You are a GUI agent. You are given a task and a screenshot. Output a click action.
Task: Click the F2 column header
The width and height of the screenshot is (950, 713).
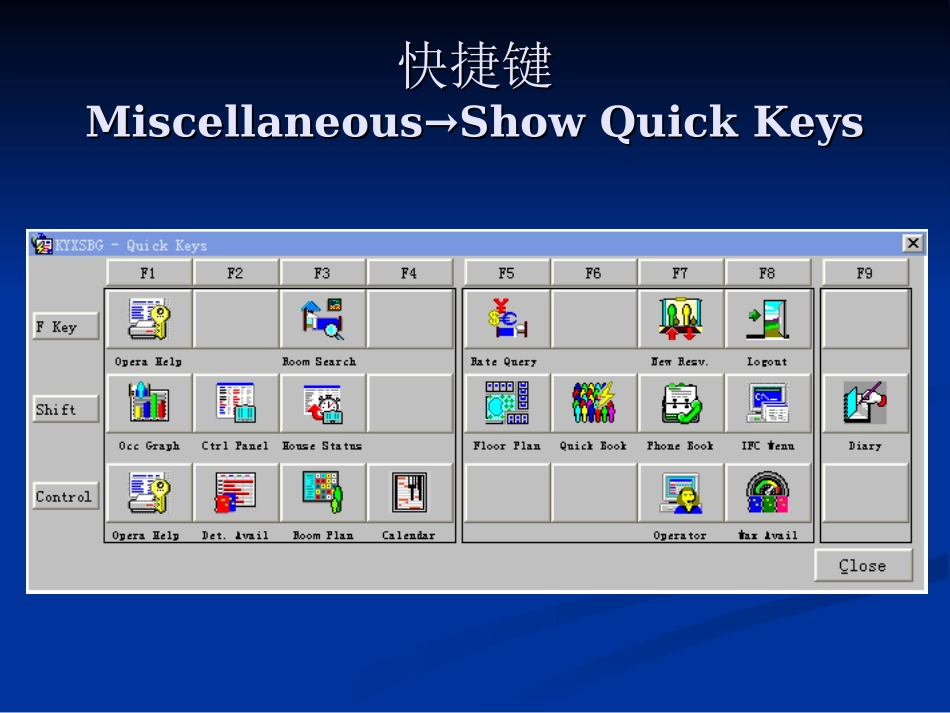point(236,273)
